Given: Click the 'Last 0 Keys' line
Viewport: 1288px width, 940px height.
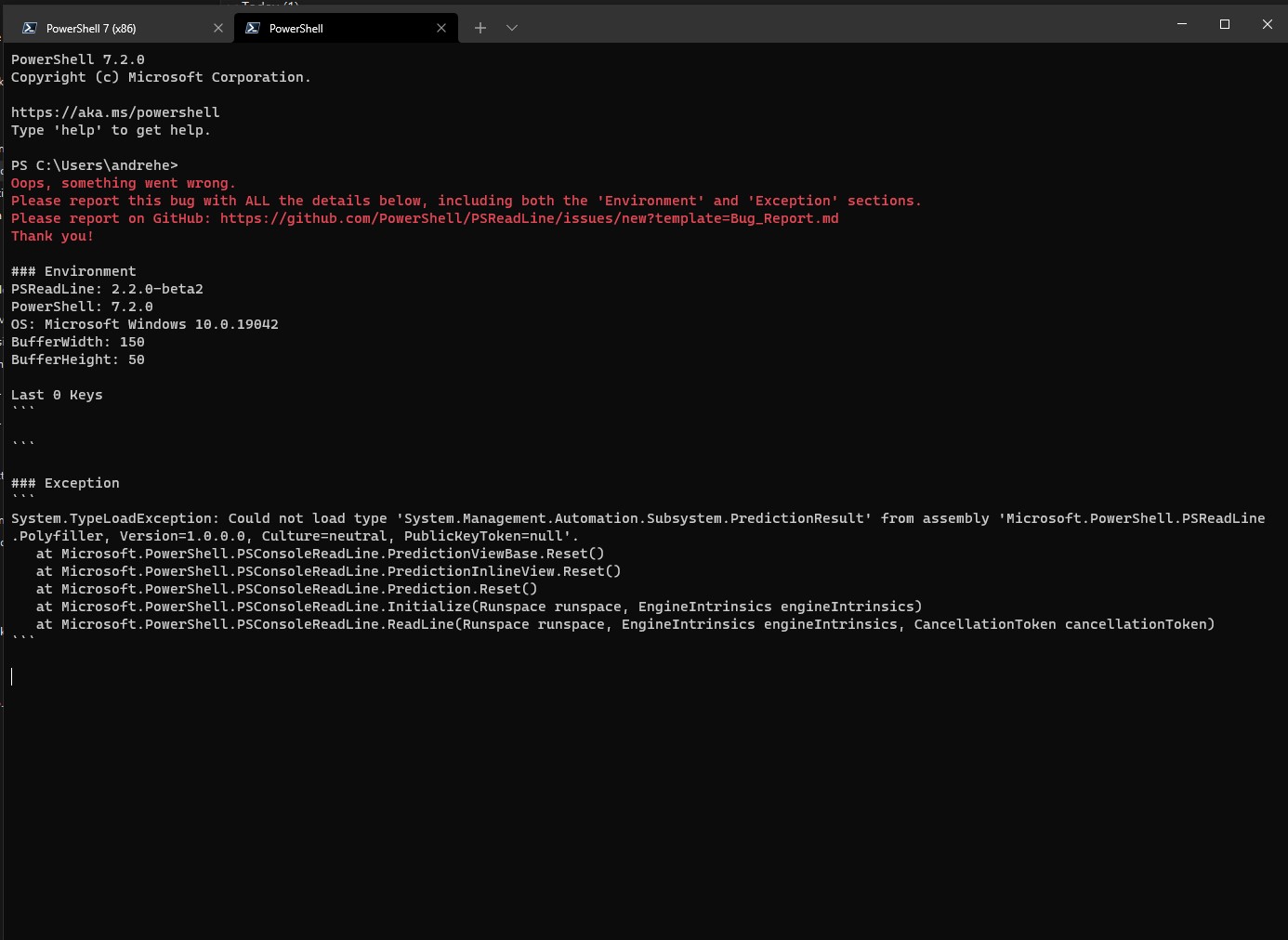Looking at the screenshot, I should click(57, 395).
